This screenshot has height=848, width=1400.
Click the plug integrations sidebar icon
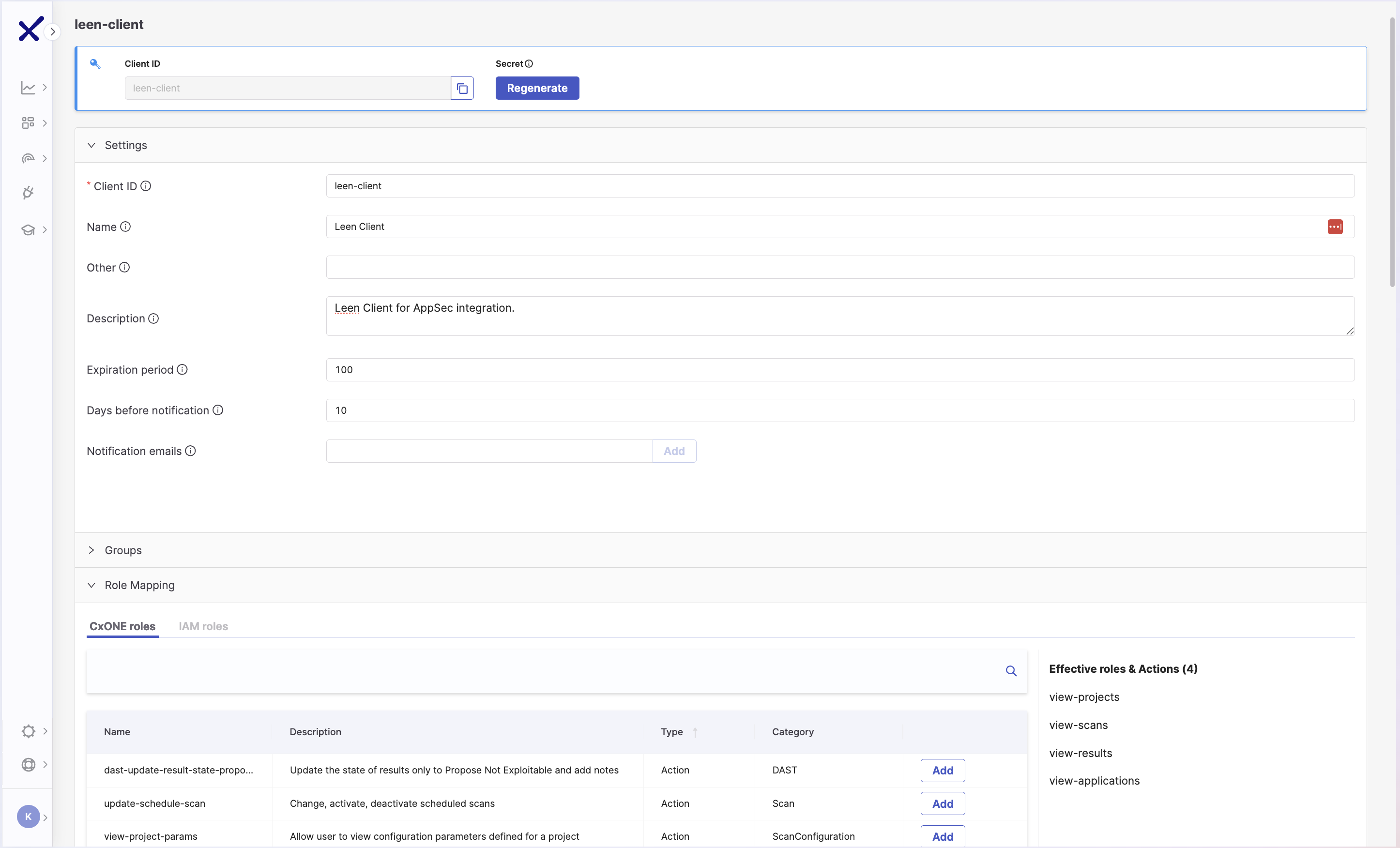pyautogui.click(x=28, y=193)
